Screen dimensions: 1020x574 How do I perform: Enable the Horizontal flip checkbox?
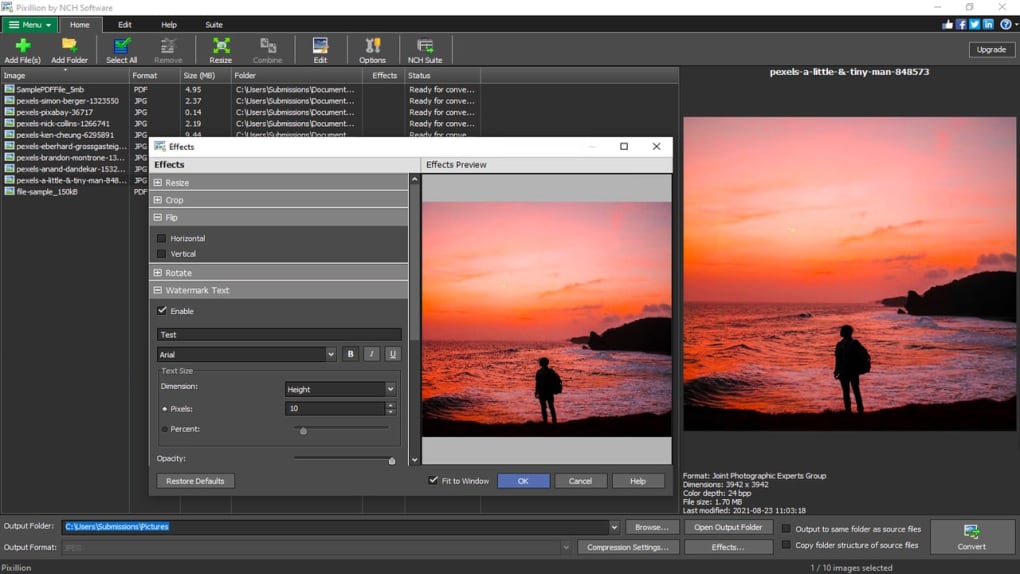pos(162,239)
